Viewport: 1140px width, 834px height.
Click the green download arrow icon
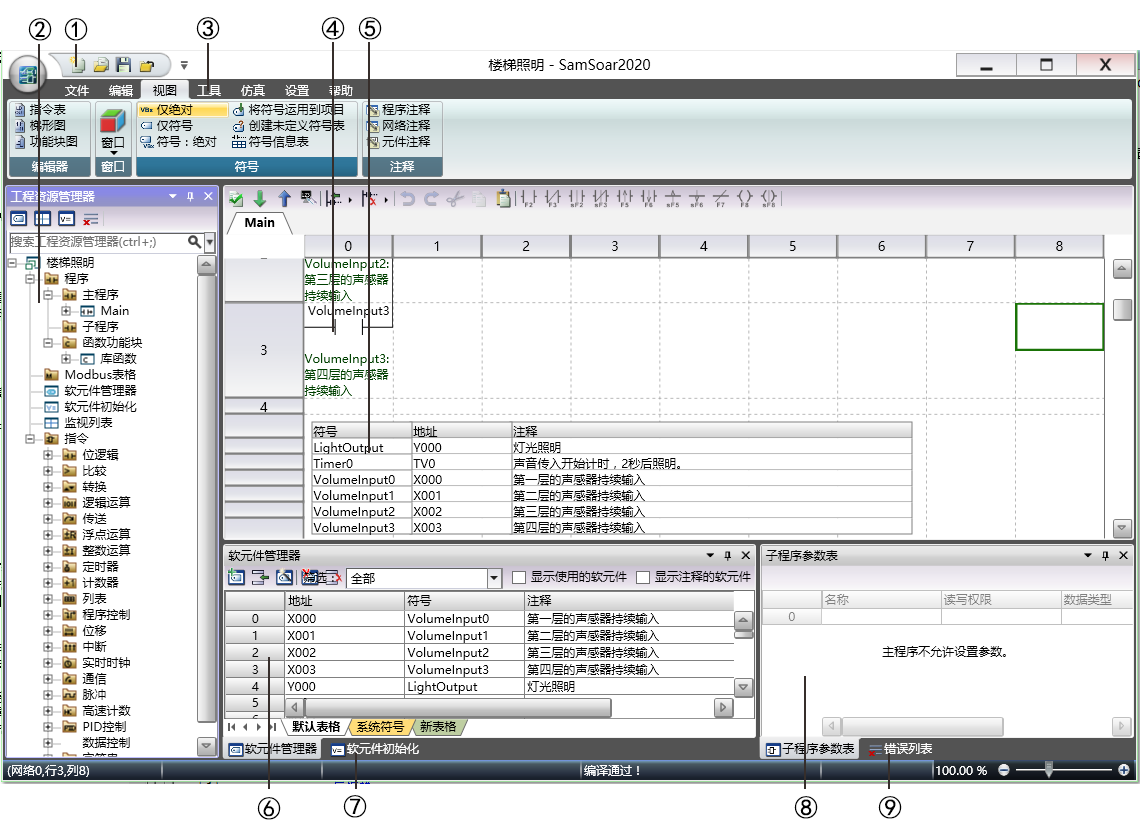[x=260, y=199]
